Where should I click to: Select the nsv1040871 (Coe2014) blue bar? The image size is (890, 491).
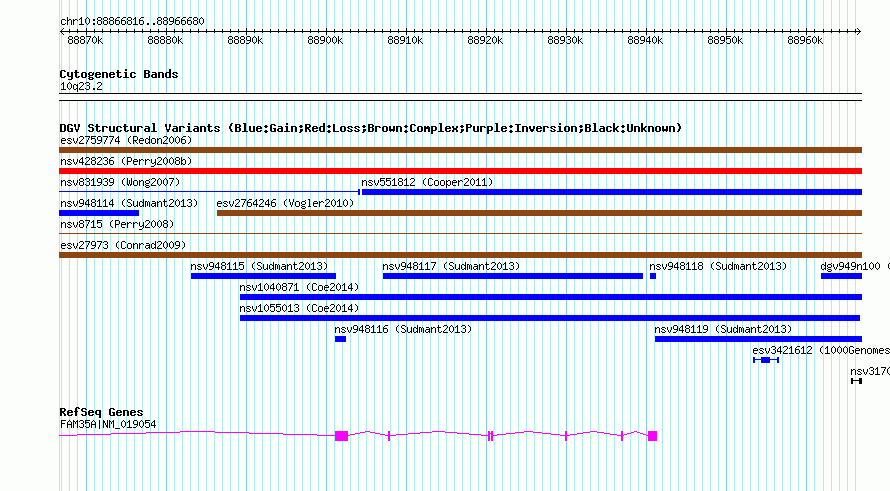click(x=551, y=297)
